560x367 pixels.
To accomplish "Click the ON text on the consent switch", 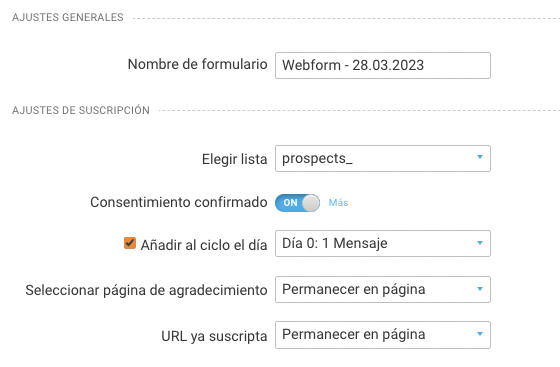I will pyautogui.click(x=290, y=203).
